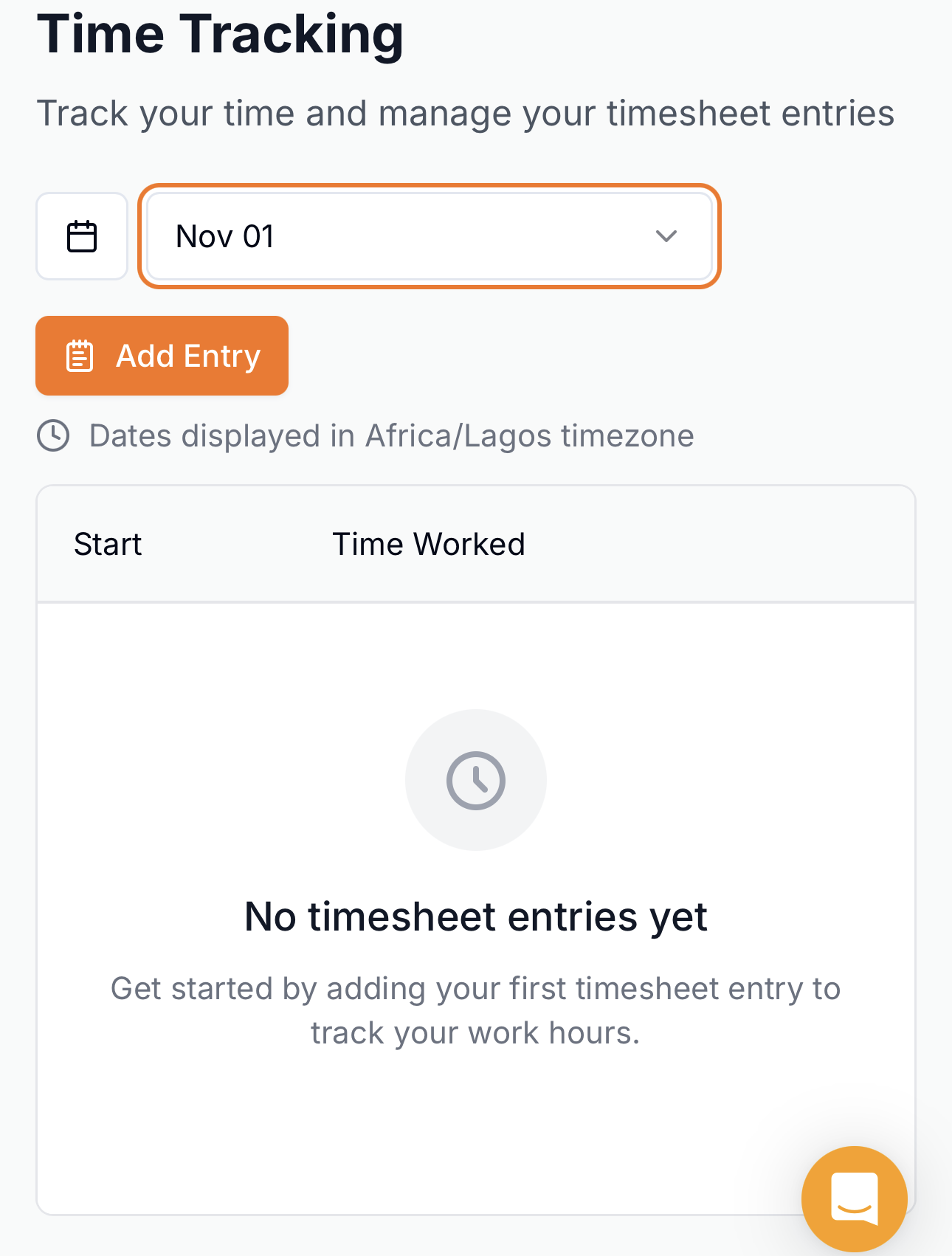This screenshot has height=1256, width=952.
Task: Click the white chat glyph inside bubble
Action: click(x=854, y=1198)
